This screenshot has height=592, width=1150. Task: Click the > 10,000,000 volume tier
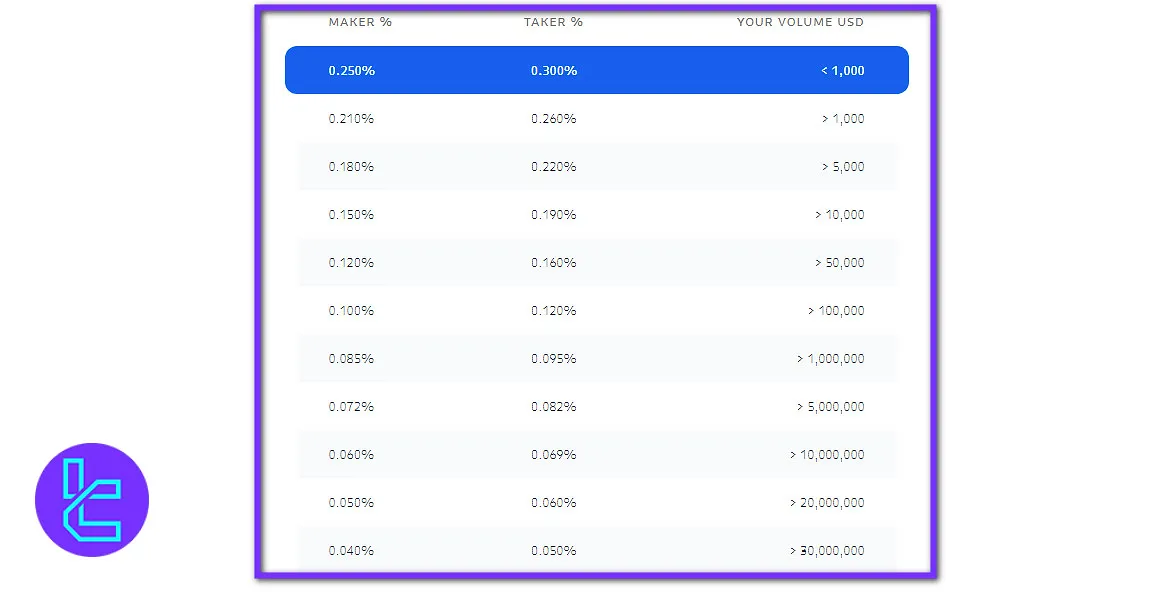point(827,455)
